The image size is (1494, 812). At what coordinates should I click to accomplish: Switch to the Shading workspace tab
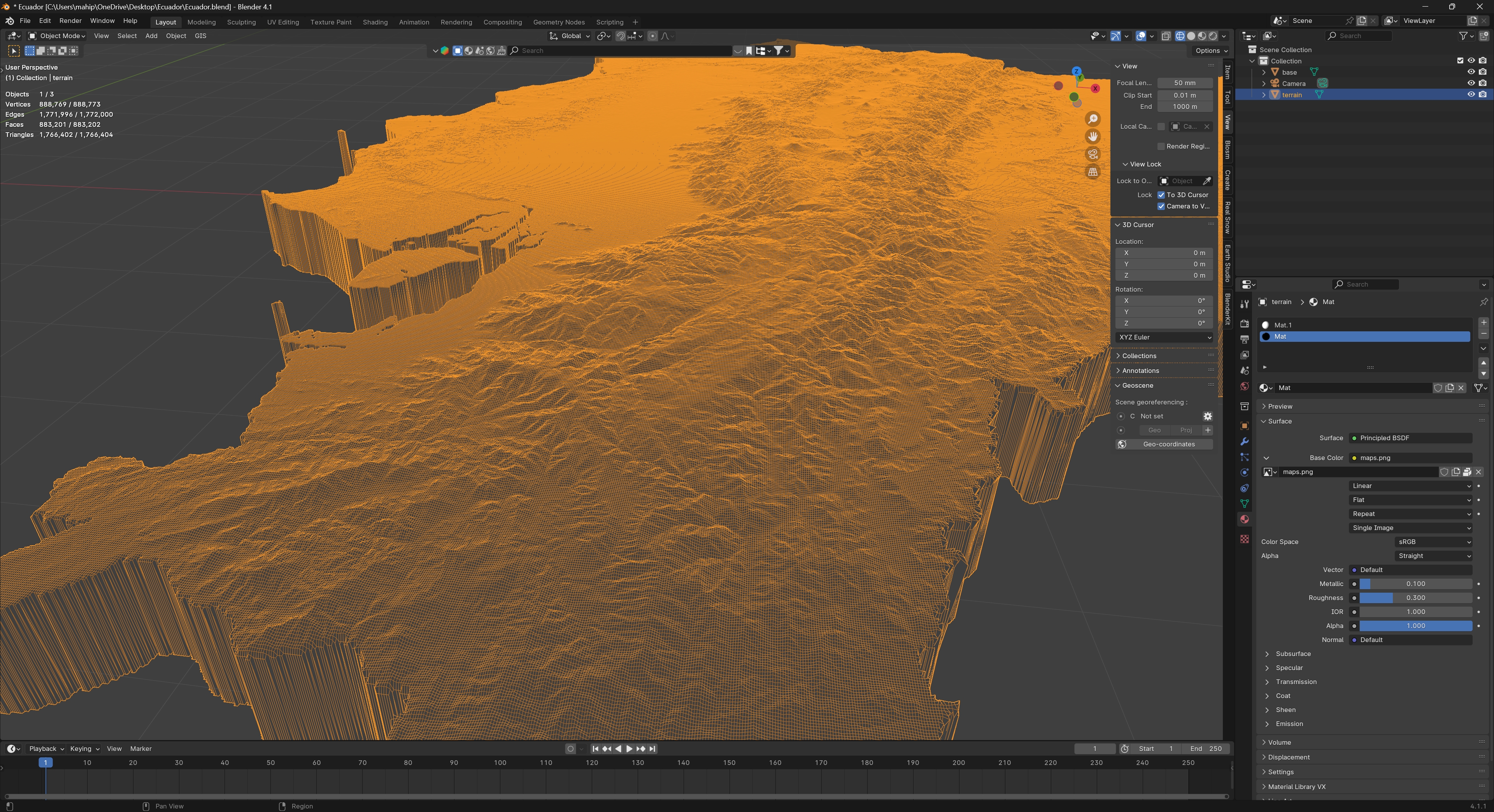375,22
